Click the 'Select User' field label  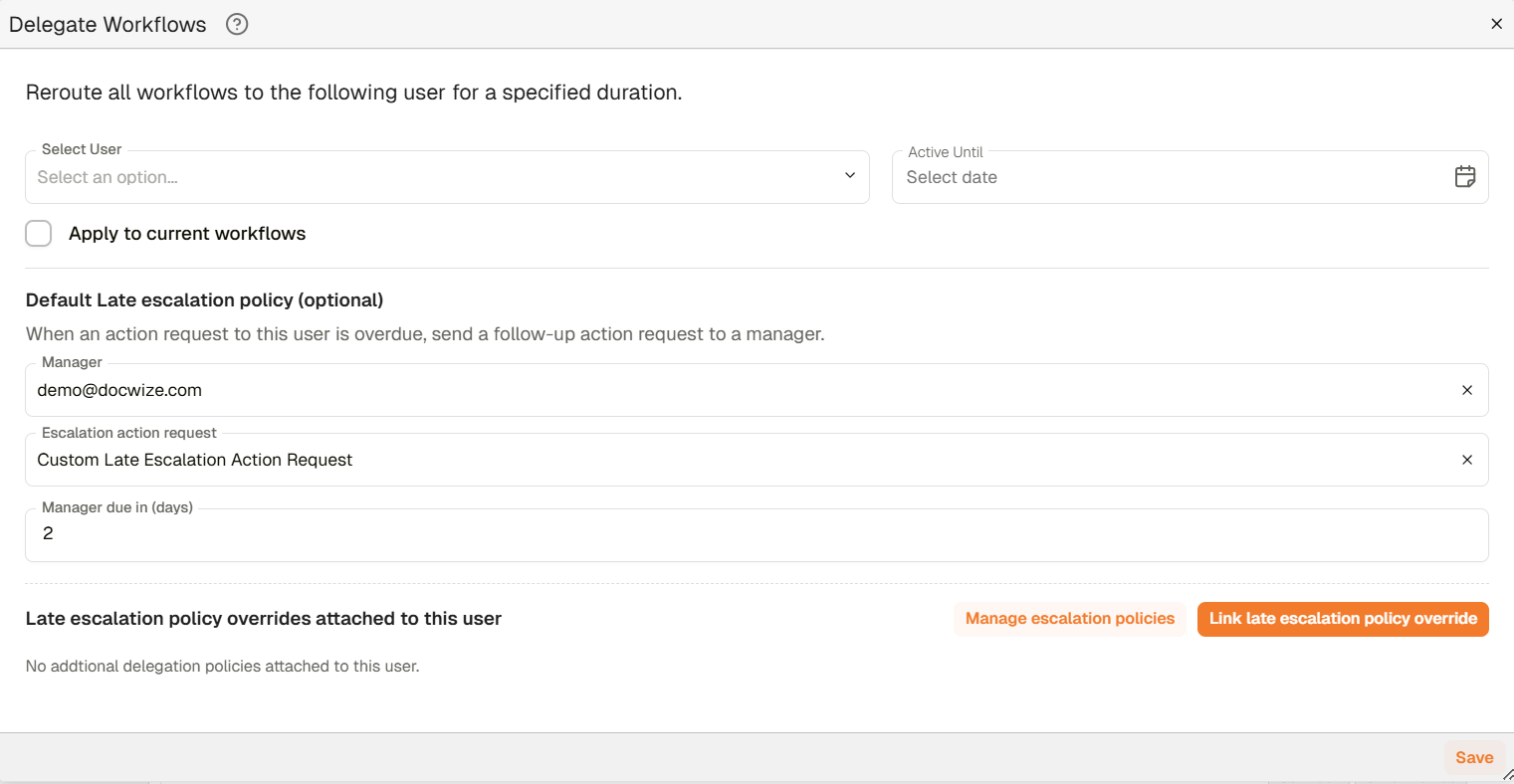(x=82, y=149)
